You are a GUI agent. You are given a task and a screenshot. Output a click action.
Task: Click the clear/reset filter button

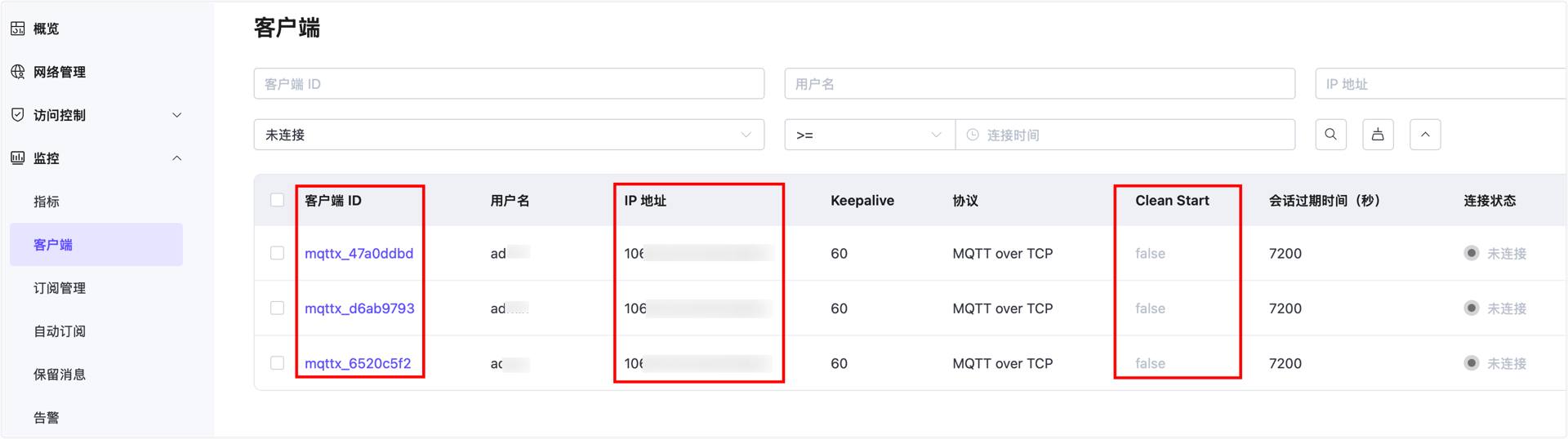coord(1378,135)
